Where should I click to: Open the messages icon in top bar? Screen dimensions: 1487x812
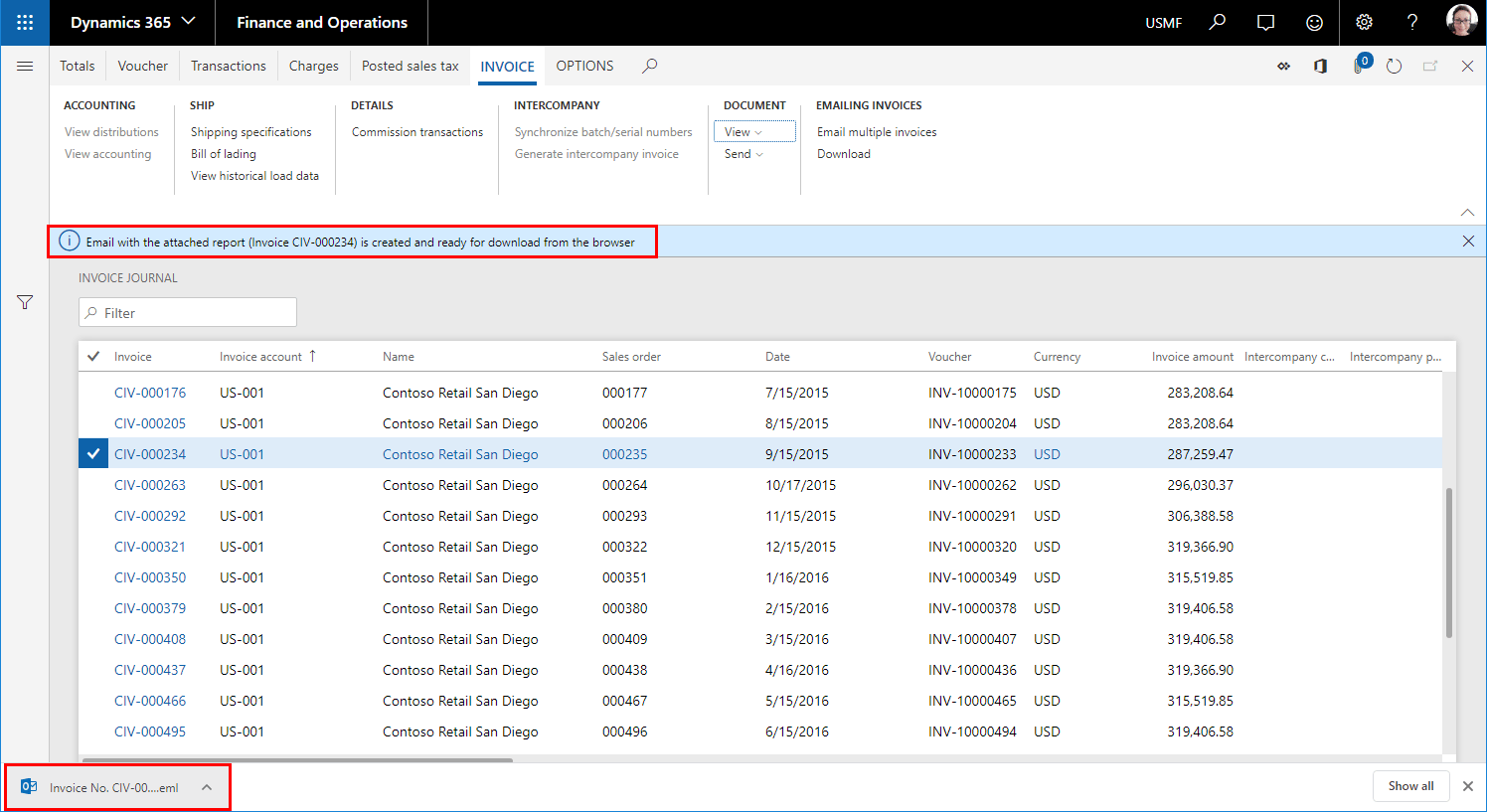1265,22
